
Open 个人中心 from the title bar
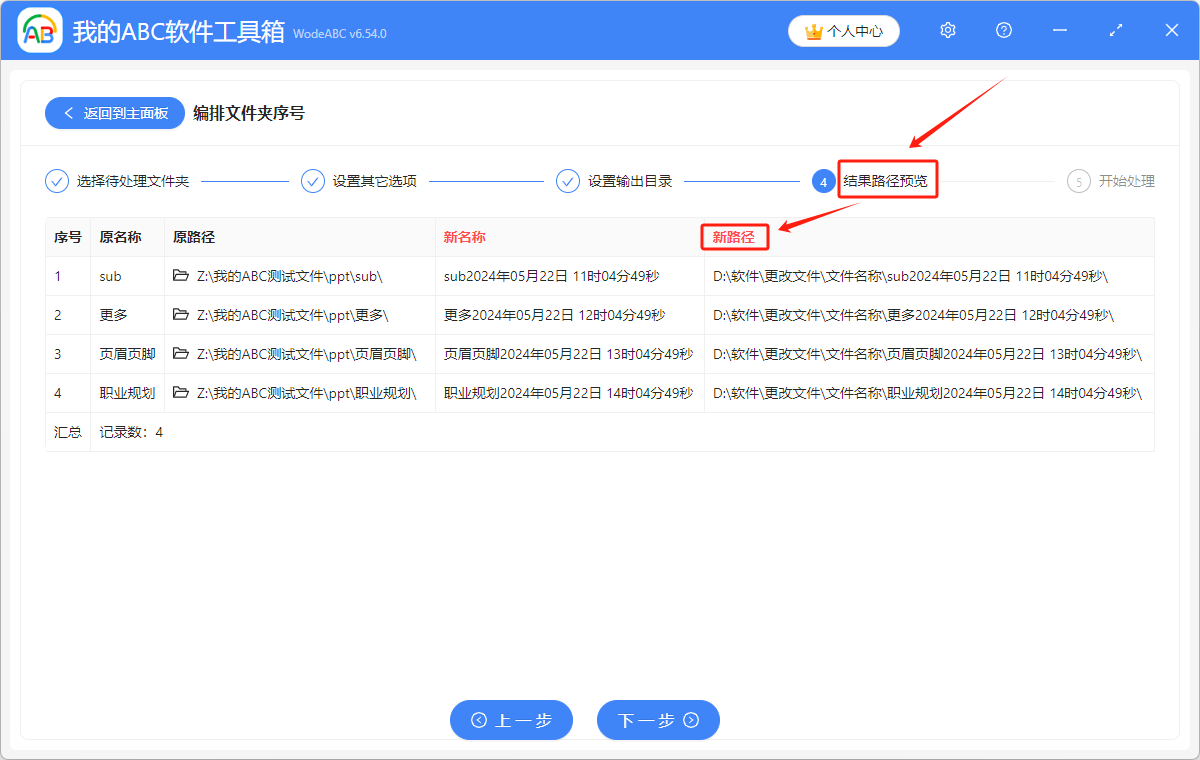(843, 31)
